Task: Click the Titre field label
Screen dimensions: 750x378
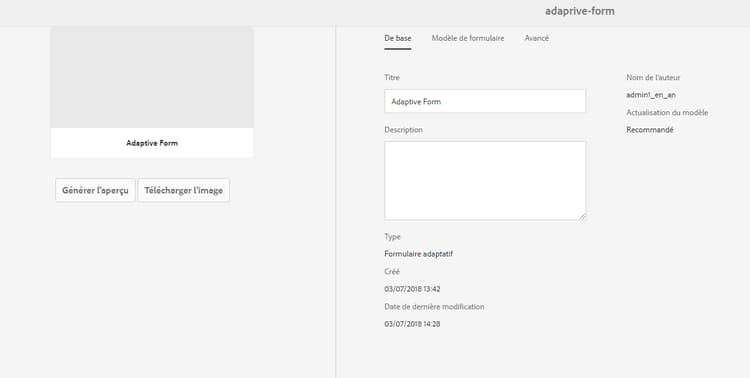Action: coord(392,78)
